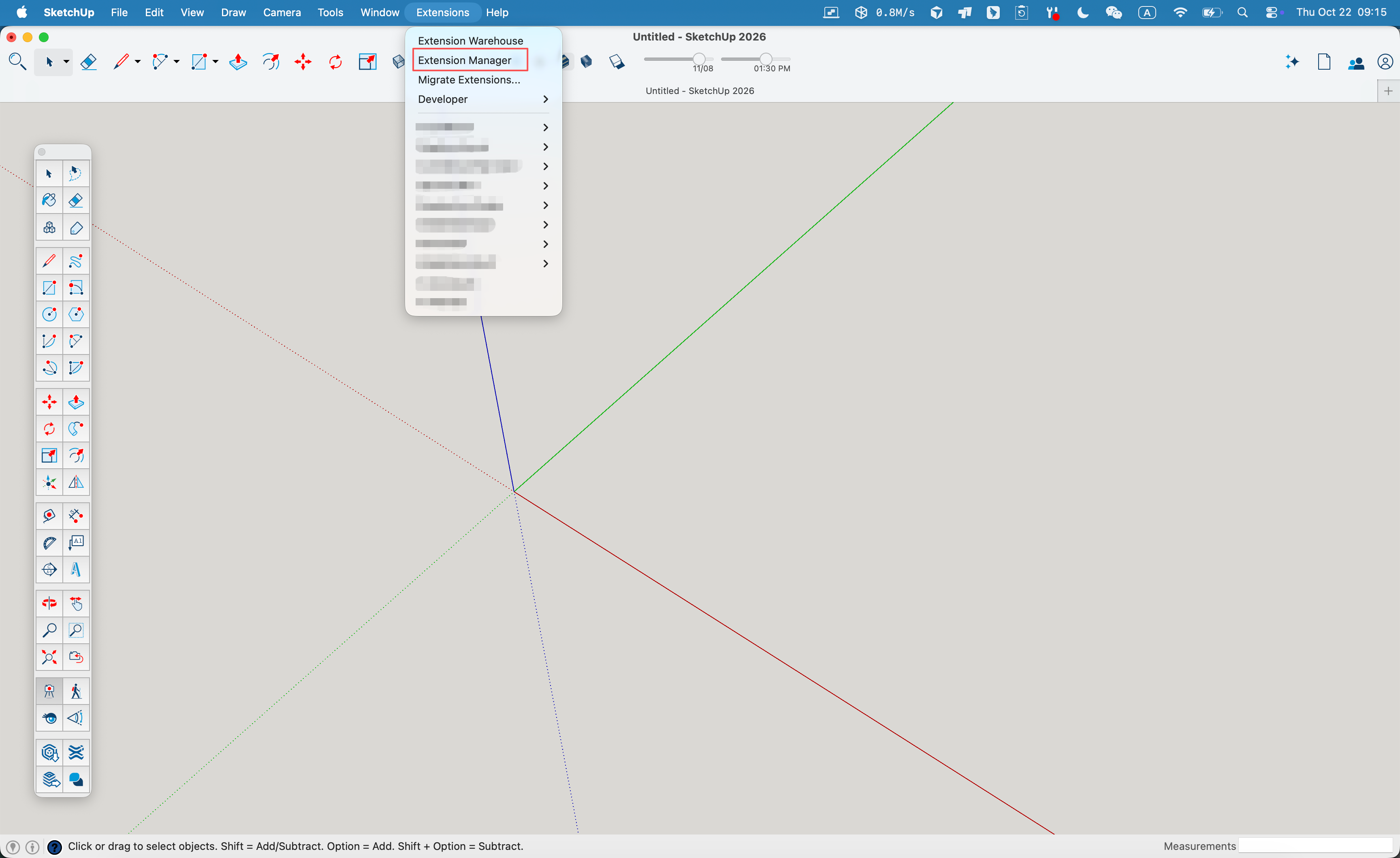Choose the Paint Bucket tool
The height and width of the screenshot is (858, 1400).
coord(49,200)
